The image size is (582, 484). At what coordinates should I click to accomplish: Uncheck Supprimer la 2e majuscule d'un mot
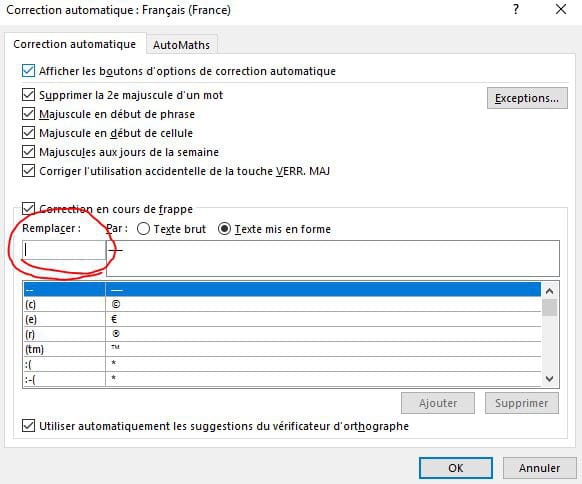29,95
